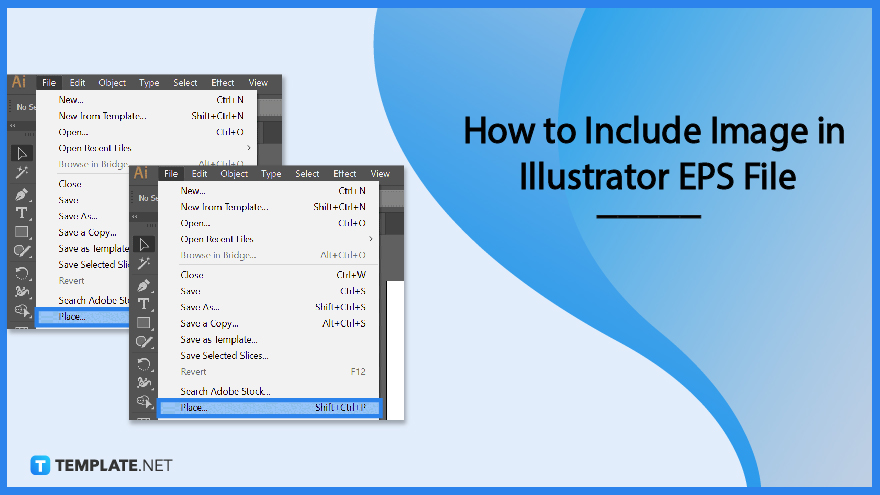Select the Paintbrush tool in back window
Screen dimensions: 880x495
[21, 251]
